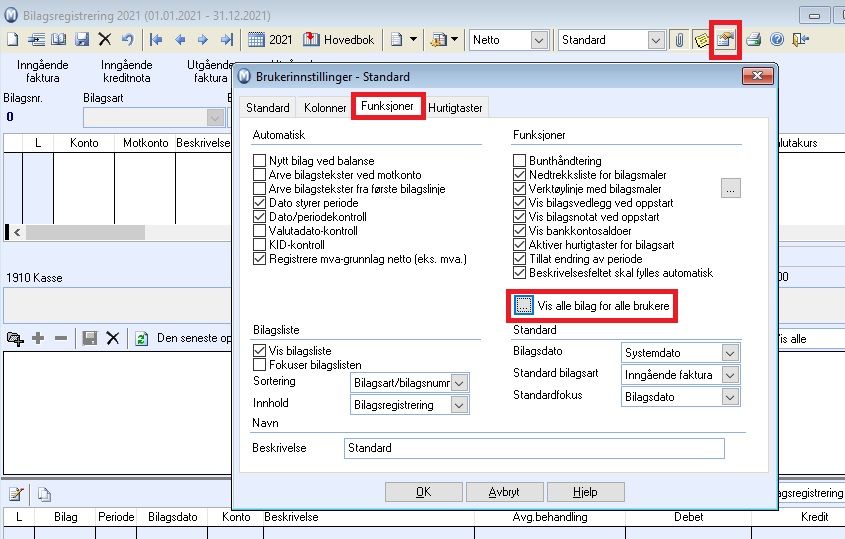Go to last record arrow
The width and height of the screenshot is (845, 539).
[226, 39]
